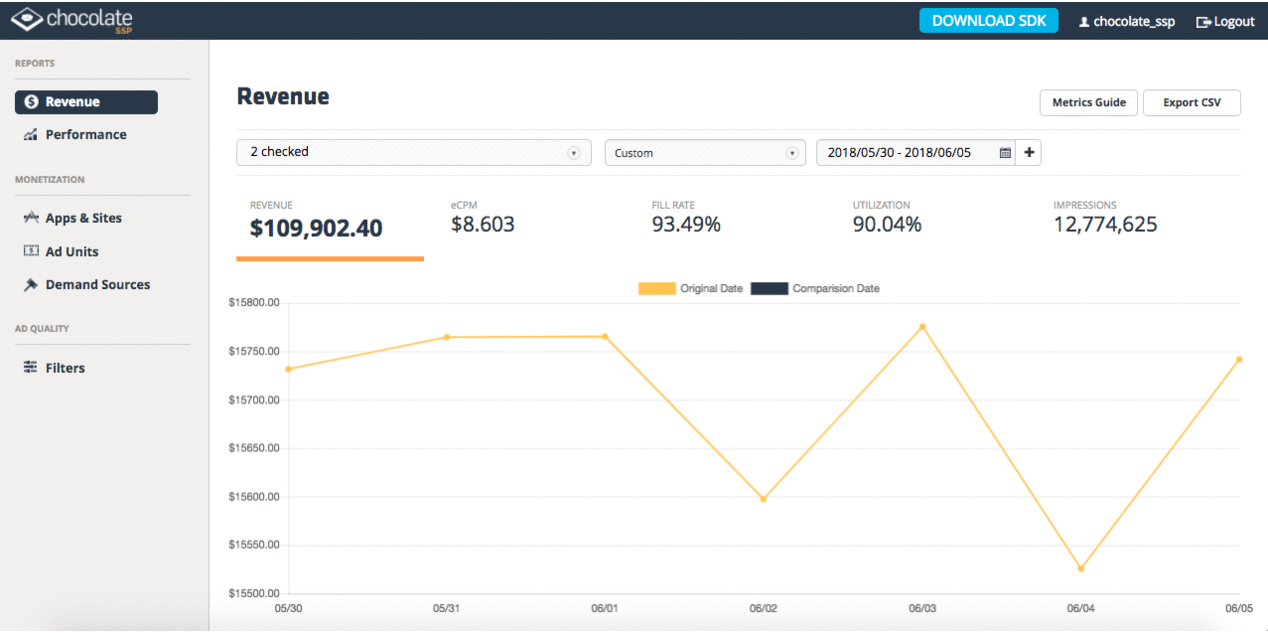
Task: Click the DOWNLOAD SDK button
Action: tap(988, 20)
